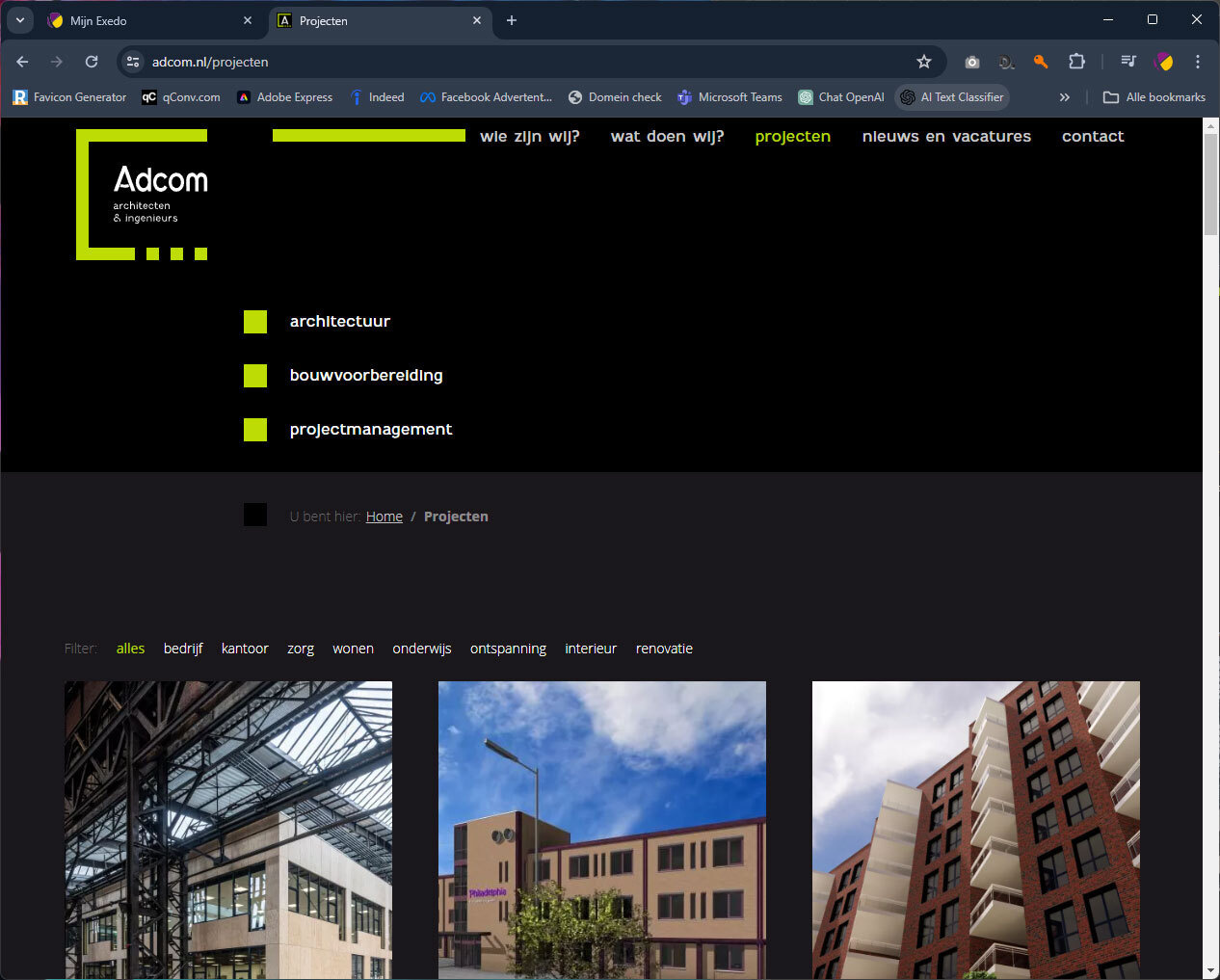Click the camera screenshot extension icon
This screenshot has width=1220, height=980.
coord(971,62)
